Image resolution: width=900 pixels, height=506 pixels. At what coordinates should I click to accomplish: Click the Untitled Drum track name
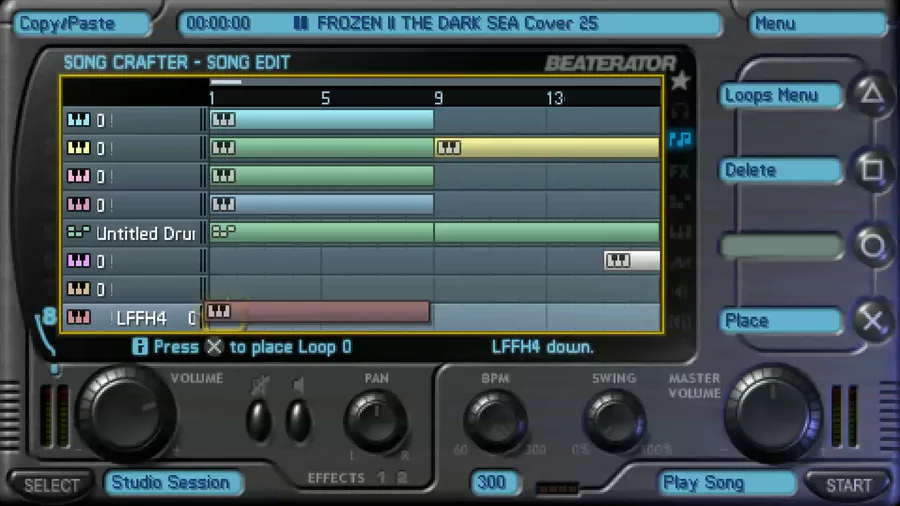pos(146,233)
